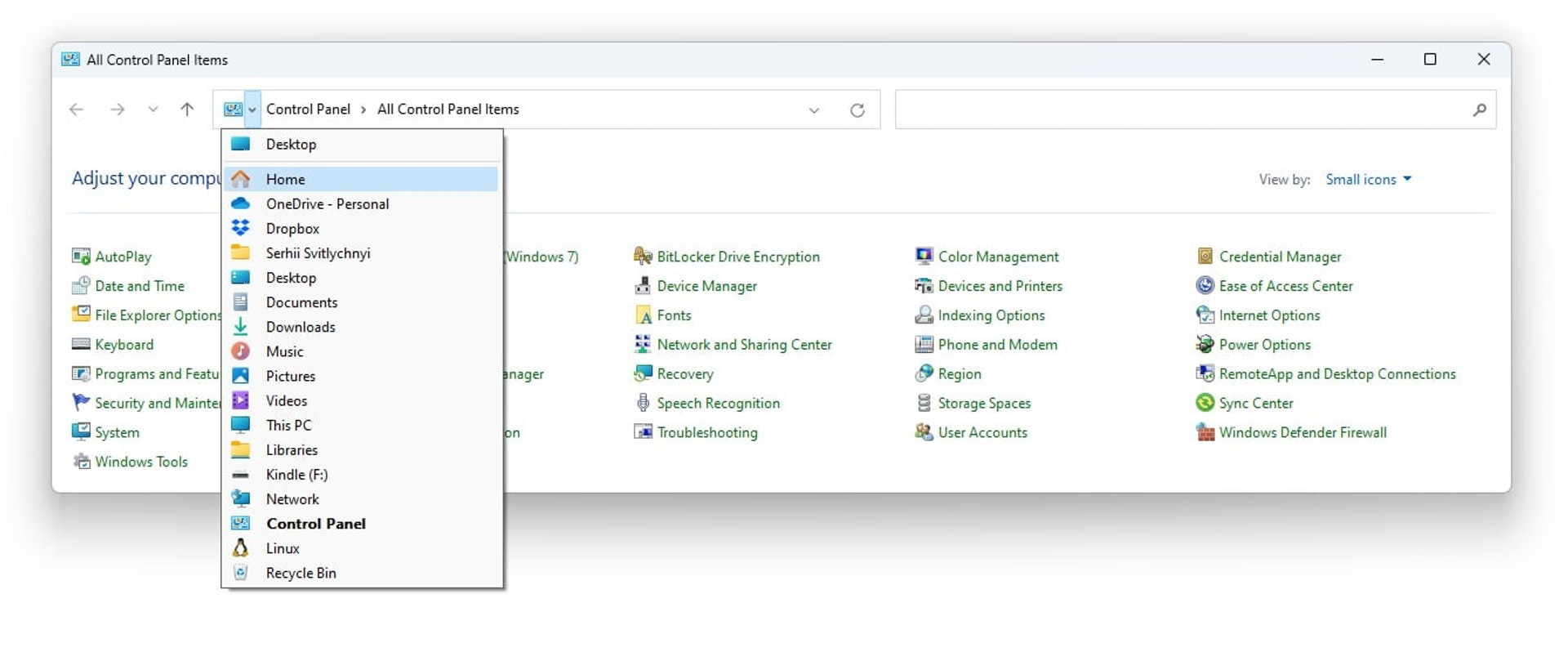Select Desktop at top of dropdown list
The height and width of the screenshot is (661, 1568).
(x=362, y=145)
